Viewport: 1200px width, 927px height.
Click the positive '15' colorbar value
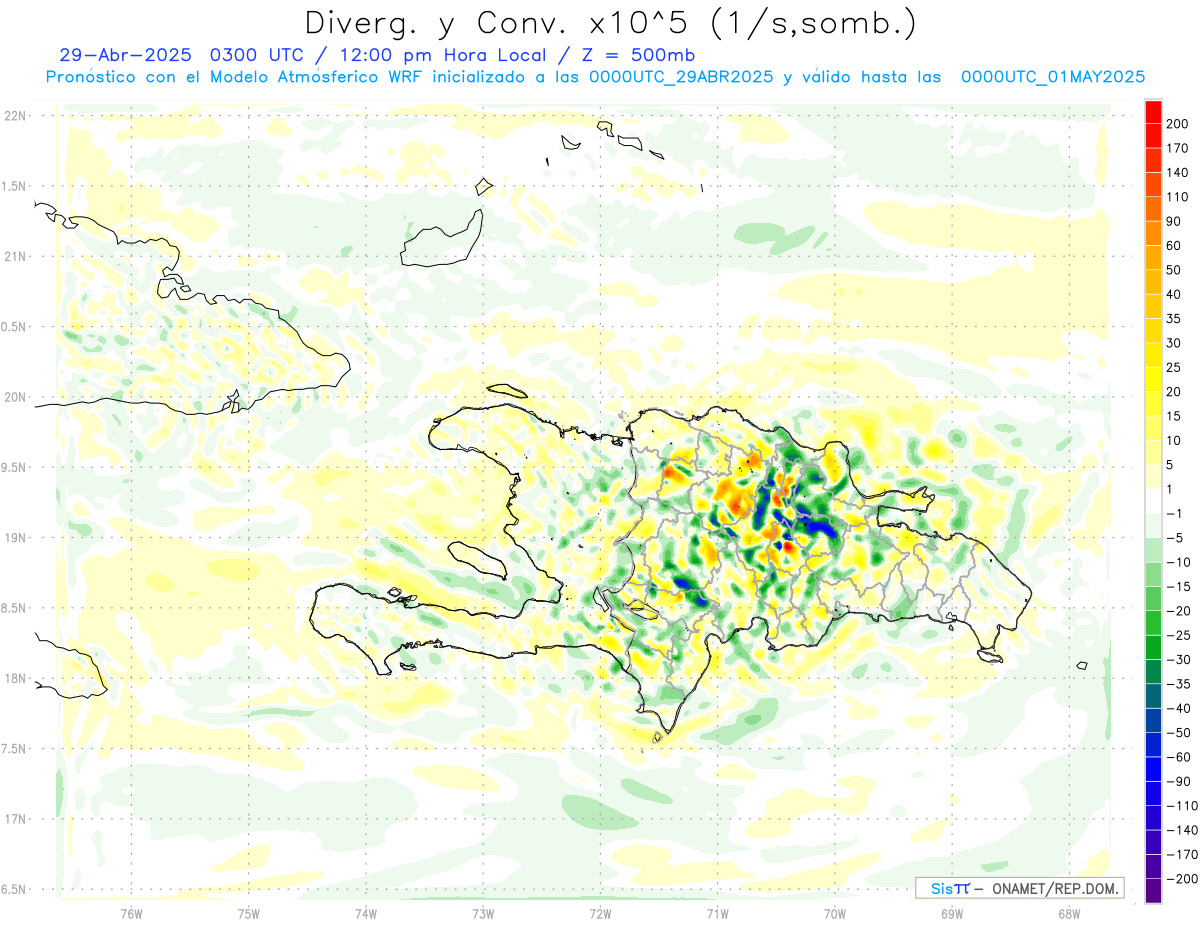pyautogui.click(x=1175, y=416)
